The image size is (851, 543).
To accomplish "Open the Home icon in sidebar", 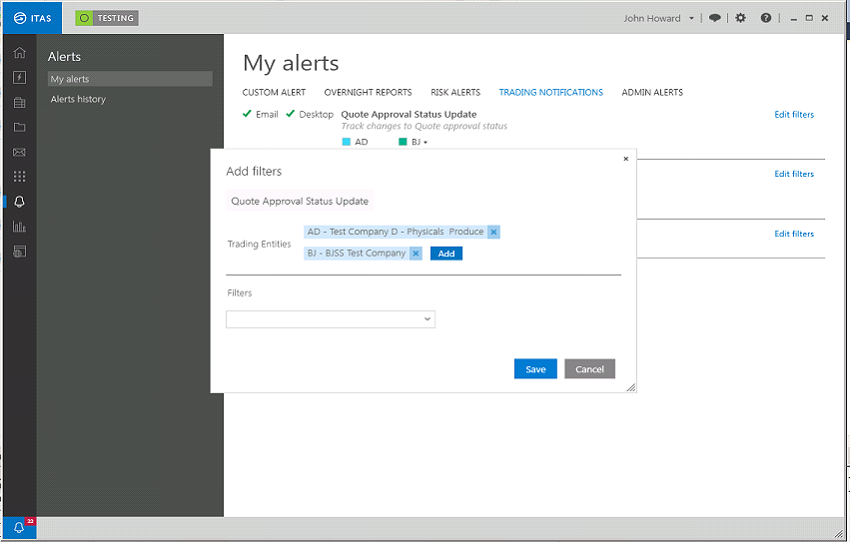I will (x=20, y=53).
